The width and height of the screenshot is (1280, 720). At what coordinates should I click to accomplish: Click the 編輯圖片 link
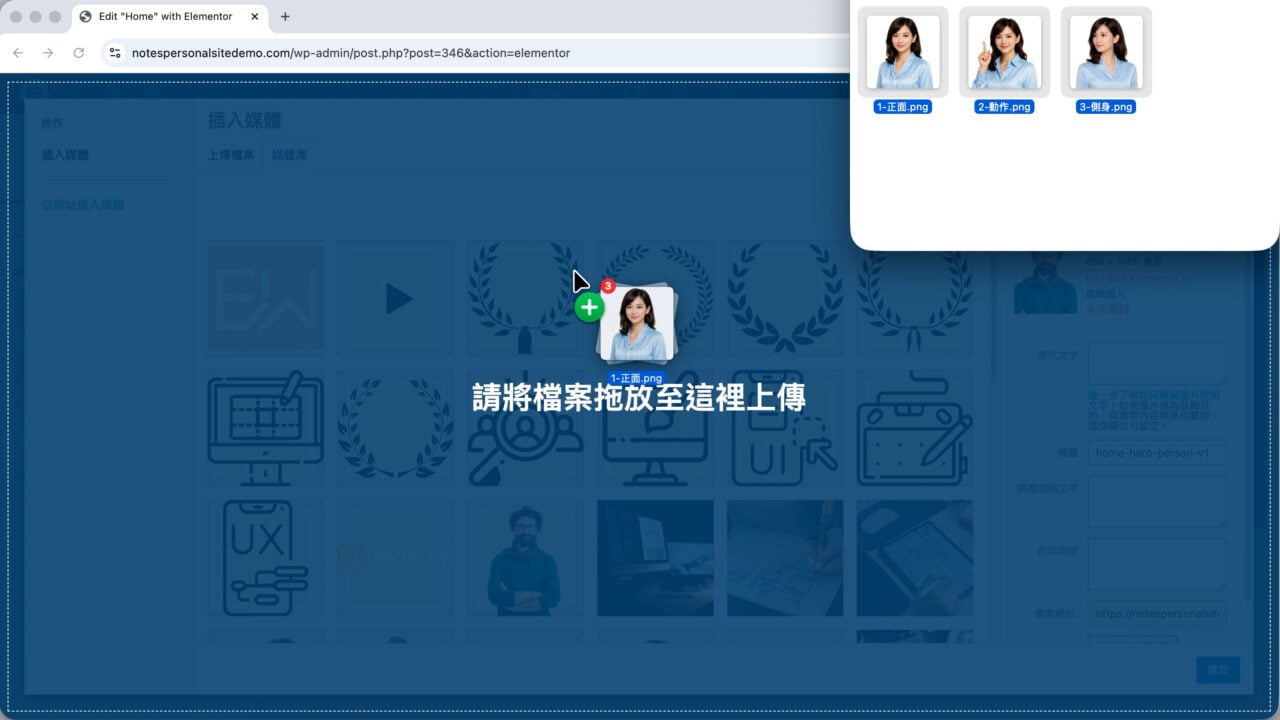pyautogui.click(x=1106, y=295)
